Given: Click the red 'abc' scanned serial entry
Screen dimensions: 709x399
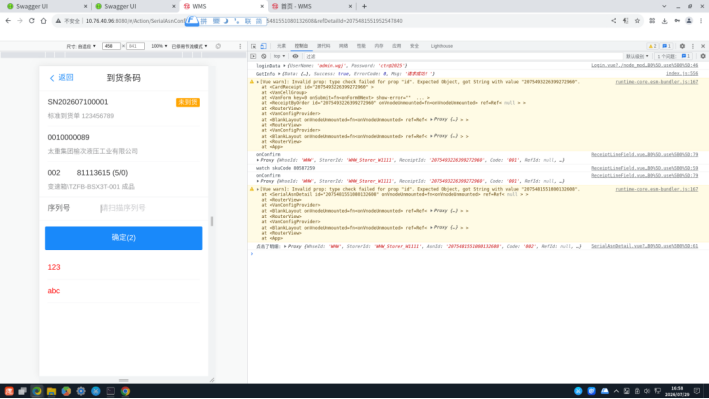Looking at the screenshot, I should [x=54, y=291].
